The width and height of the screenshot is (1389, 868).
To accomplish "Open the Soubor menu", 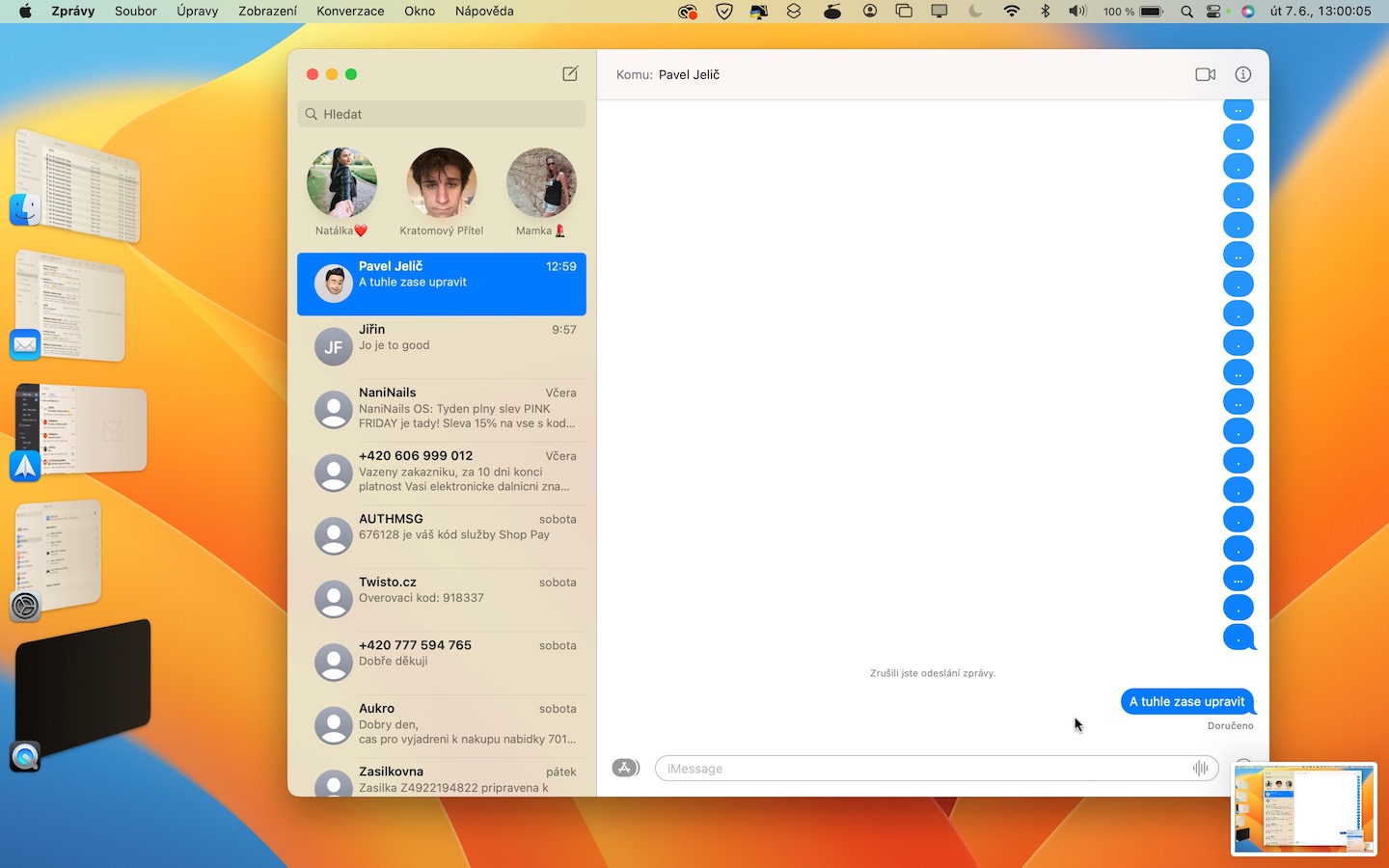I will pyautogui.click(x=136, y=12).
